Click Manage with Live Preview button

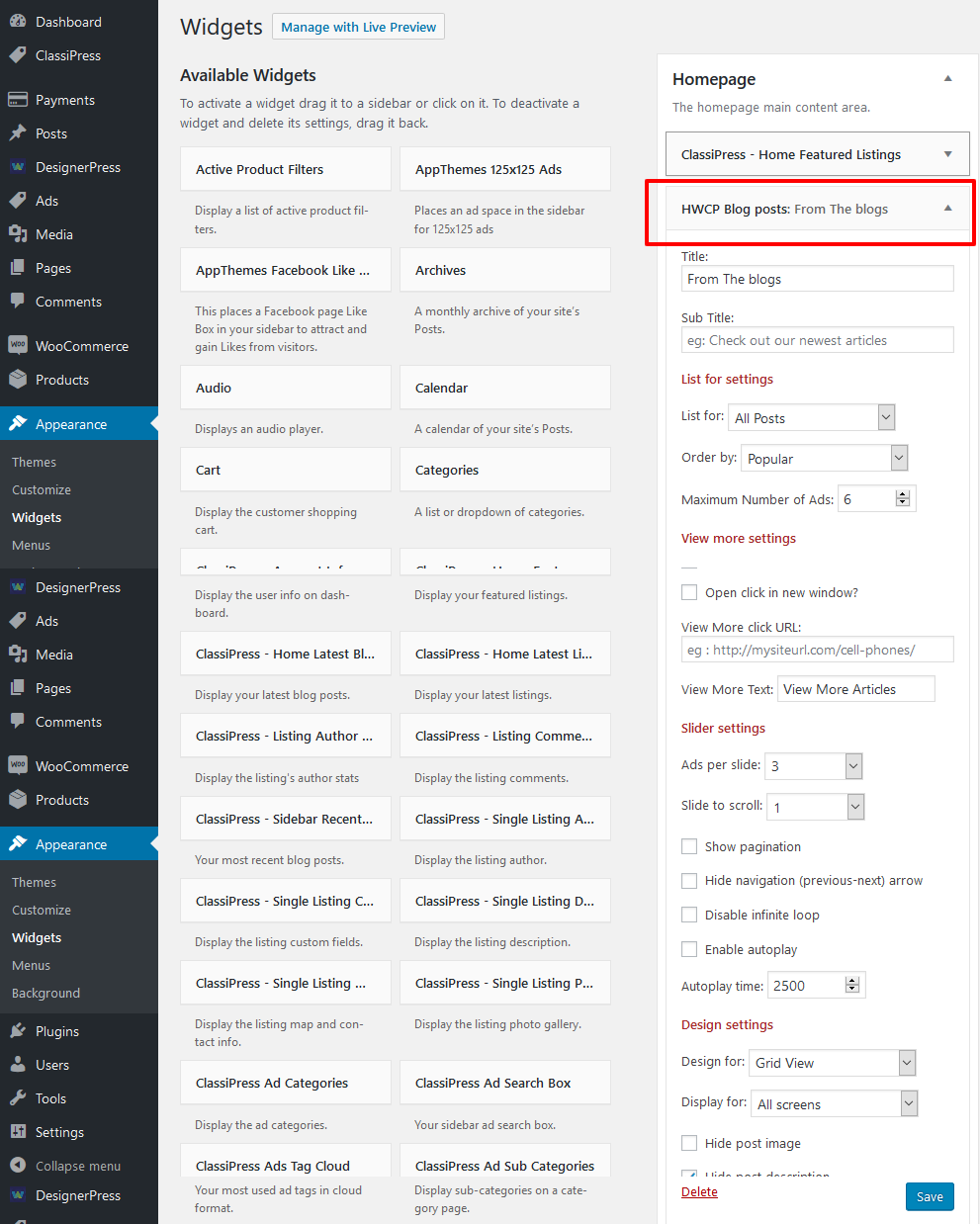[x=358, y=27]
